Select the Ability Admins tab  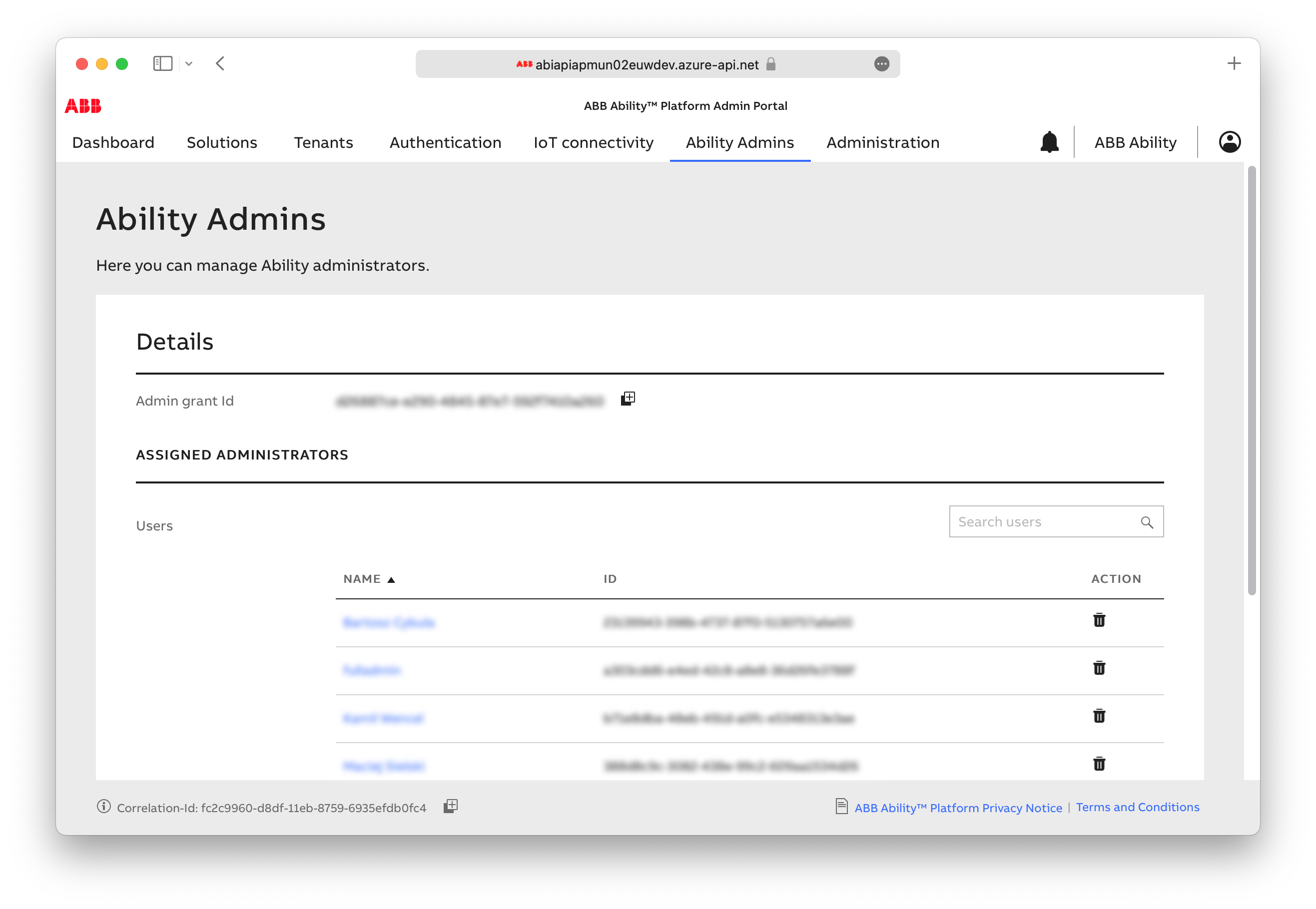pyautogui.click(x=739, y=142)
